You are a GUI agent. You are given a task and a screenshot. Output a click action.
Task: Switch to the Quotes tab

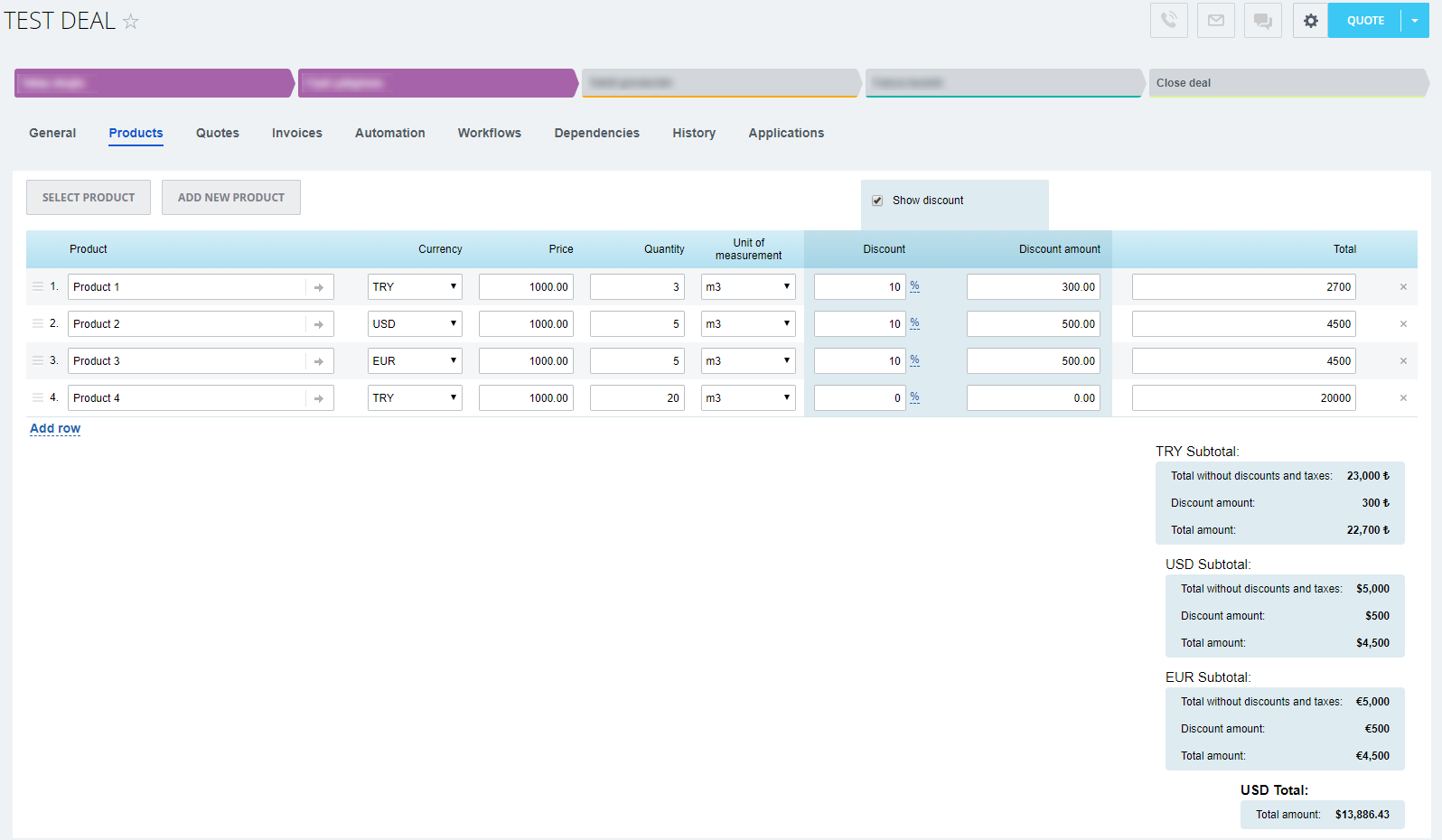click(x=218, y=133)
